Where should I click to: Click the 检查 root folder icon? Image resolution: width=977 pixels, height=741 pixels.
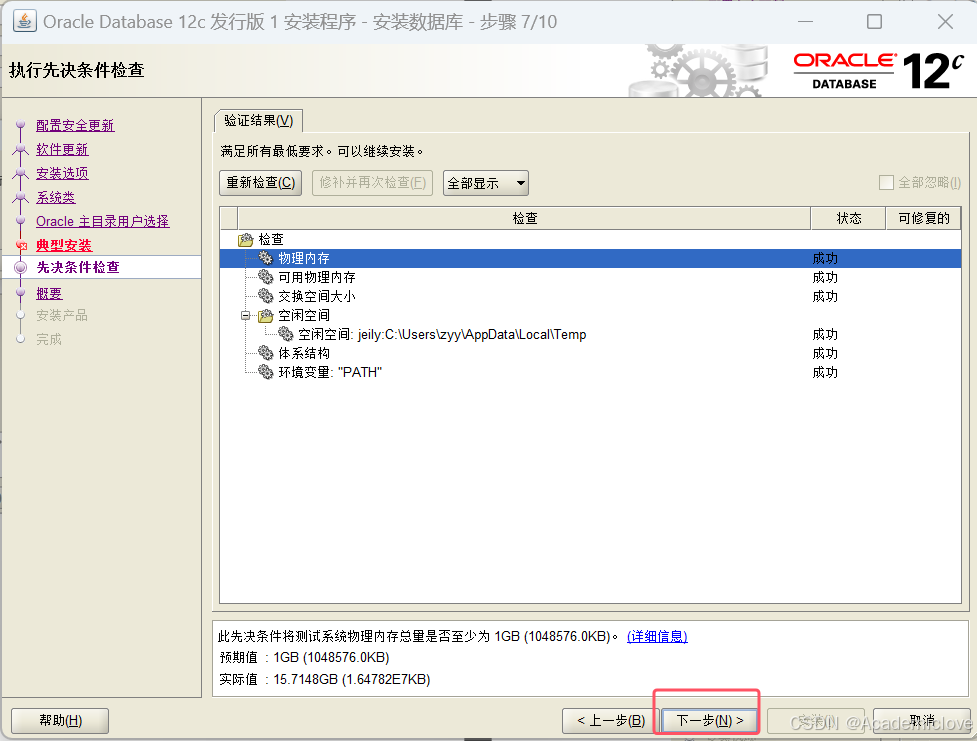tap(247, 239)
